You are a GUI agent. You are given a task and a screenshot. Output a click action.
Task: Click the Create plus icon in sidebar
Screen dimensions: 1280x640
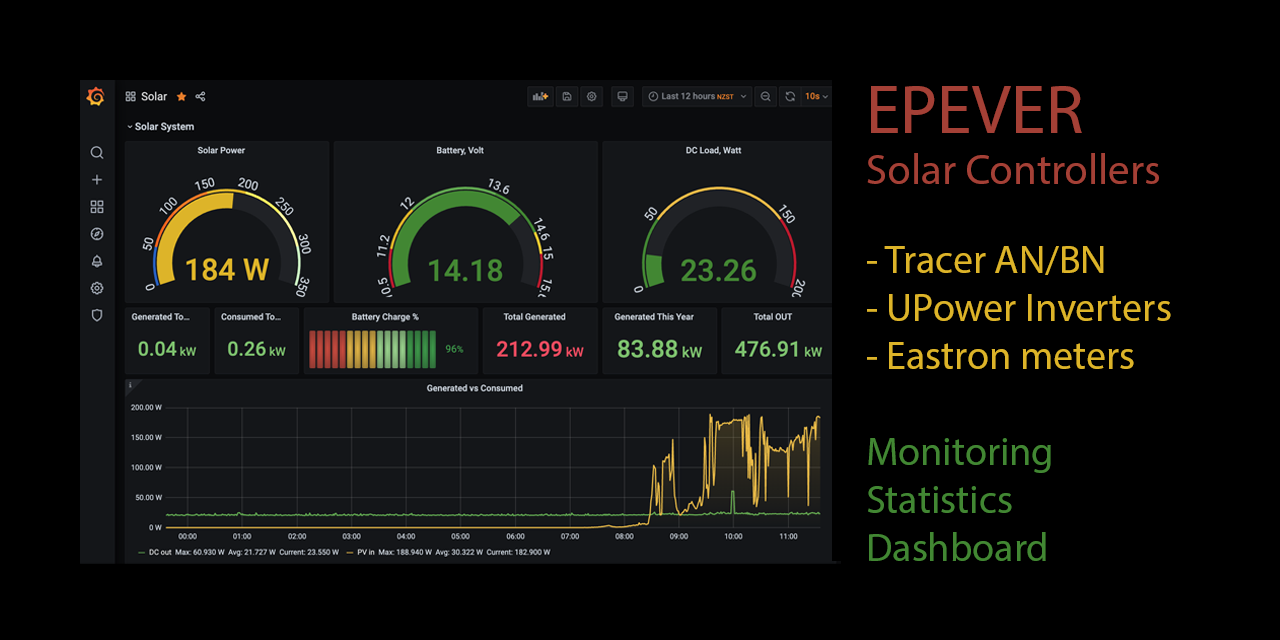[96, 179]
